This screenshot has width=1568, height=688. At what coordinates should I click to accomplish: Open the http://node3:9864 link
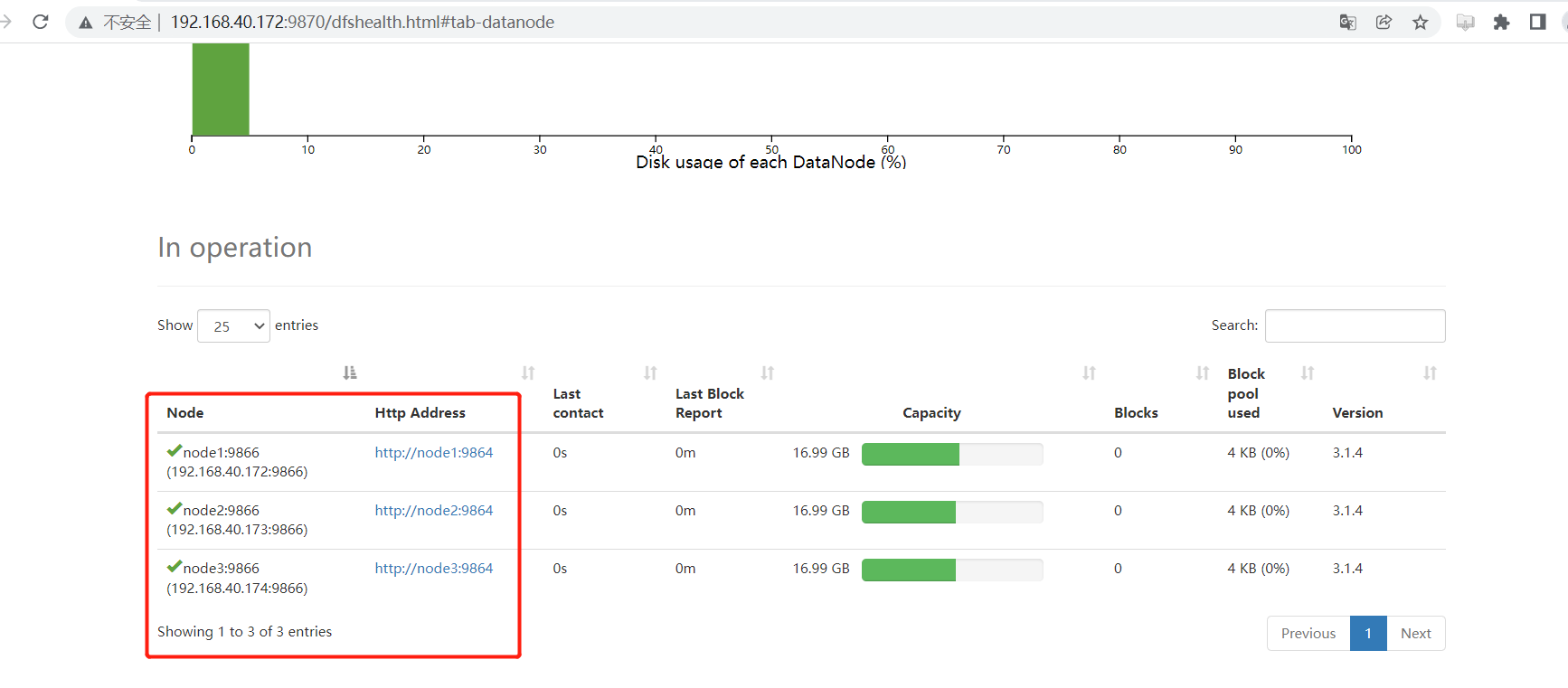pyautogui.click(x=434, y=569)
